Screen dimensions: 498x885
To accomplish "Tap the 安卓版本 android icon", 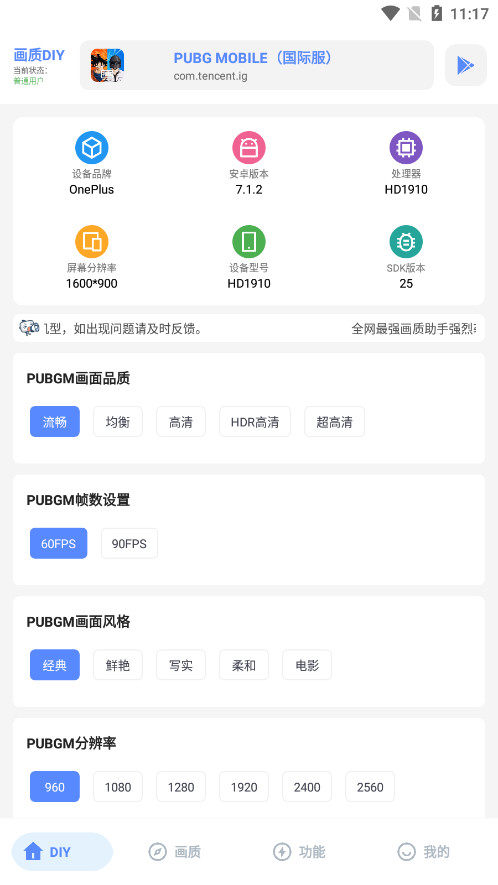I will coord(249,148).
